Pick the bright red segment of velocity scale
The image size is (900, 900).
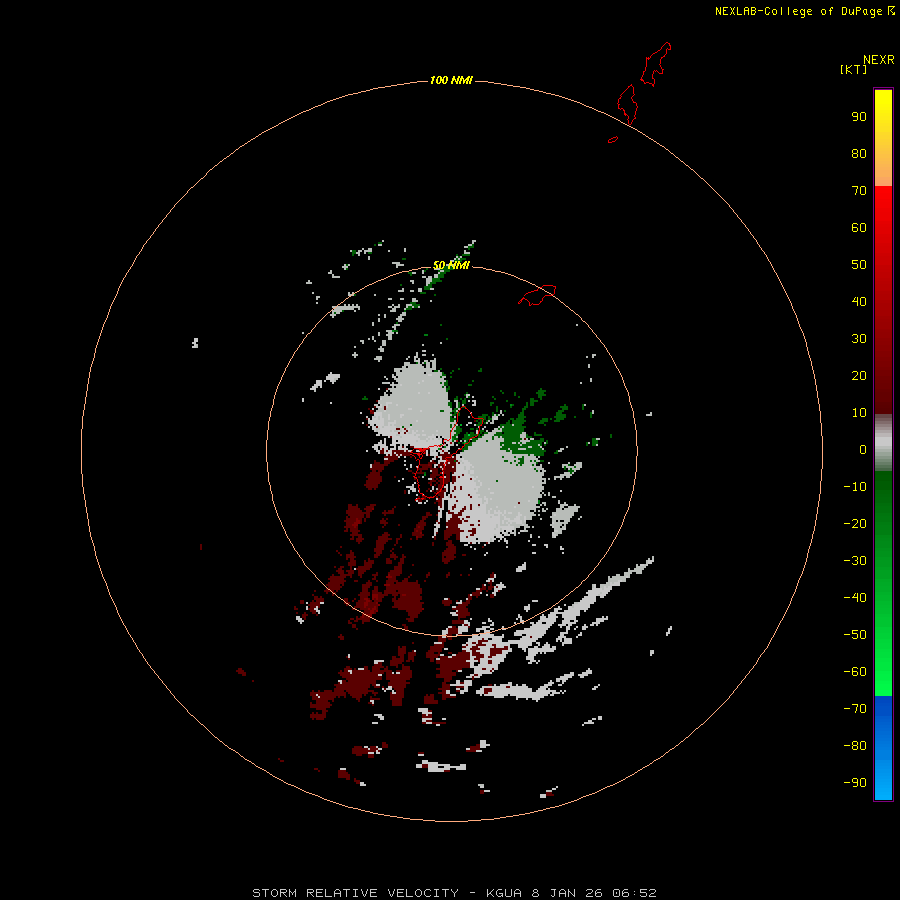(x=883, y=300)
